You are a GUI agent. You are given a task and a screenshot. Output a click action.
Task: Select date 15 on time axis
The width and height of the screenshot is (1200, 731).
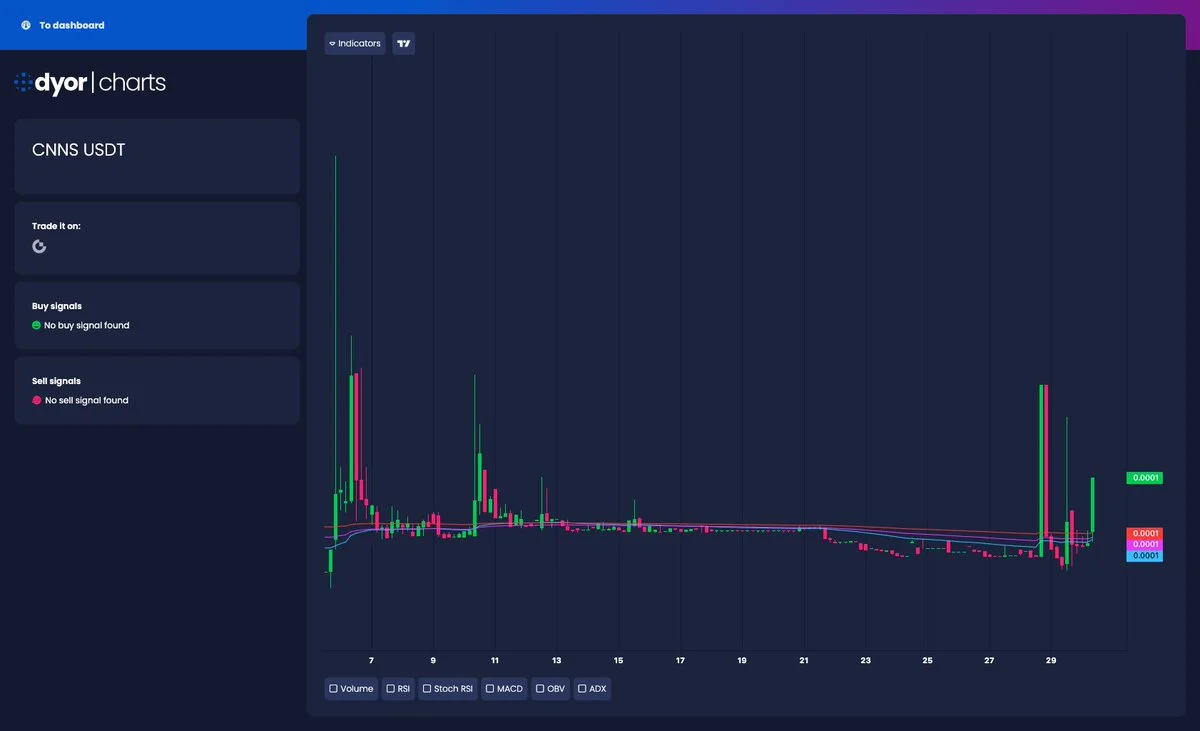[x=619, y=661]
